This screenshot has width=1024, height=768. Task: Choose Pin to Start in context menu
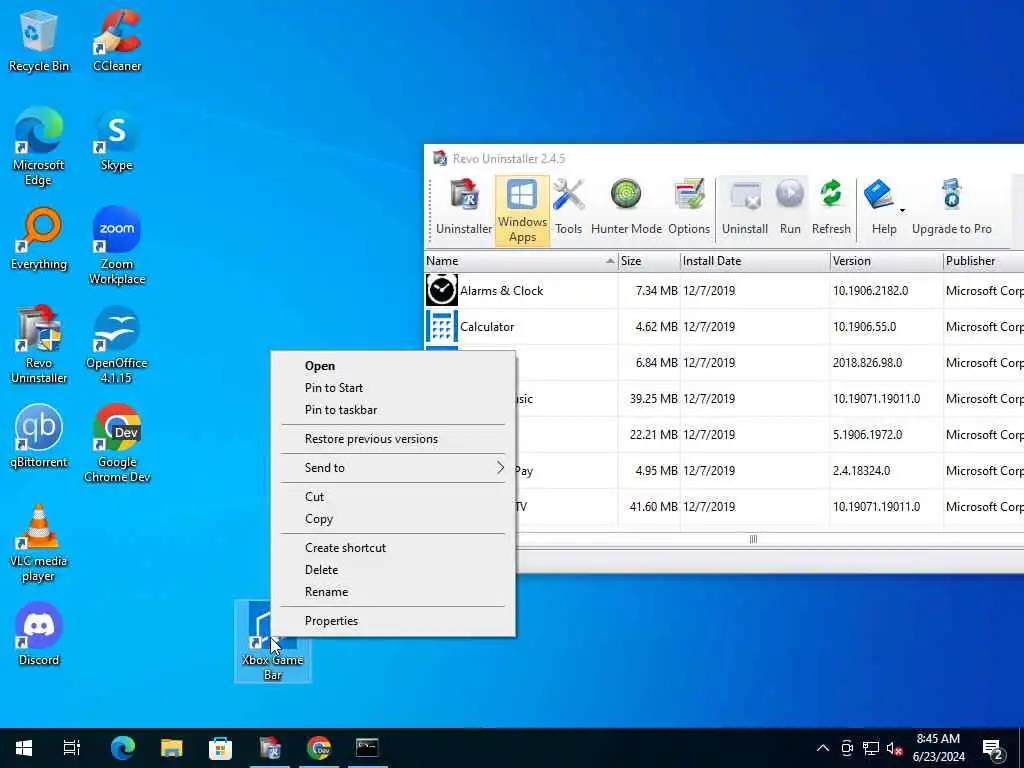[x=392, y=388]
